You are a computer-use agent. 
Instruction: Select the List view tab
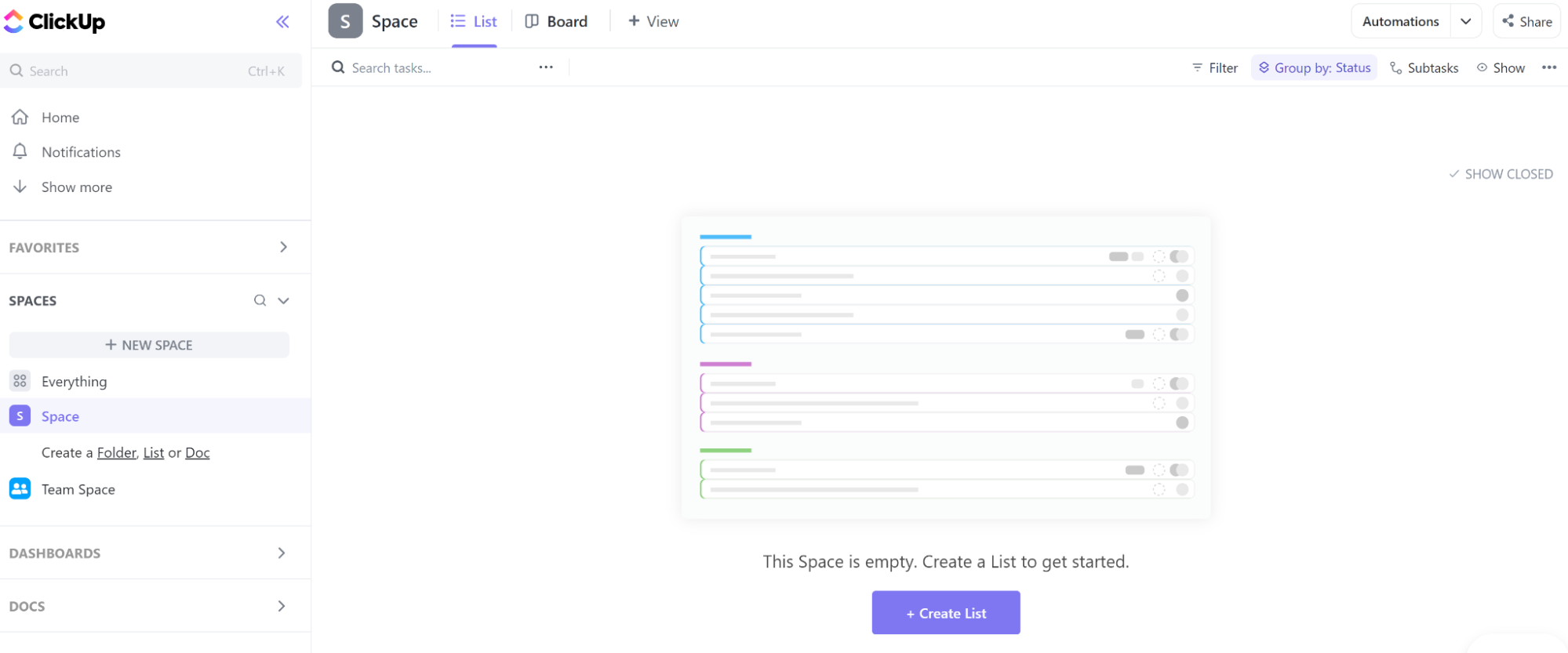point(474,21)
